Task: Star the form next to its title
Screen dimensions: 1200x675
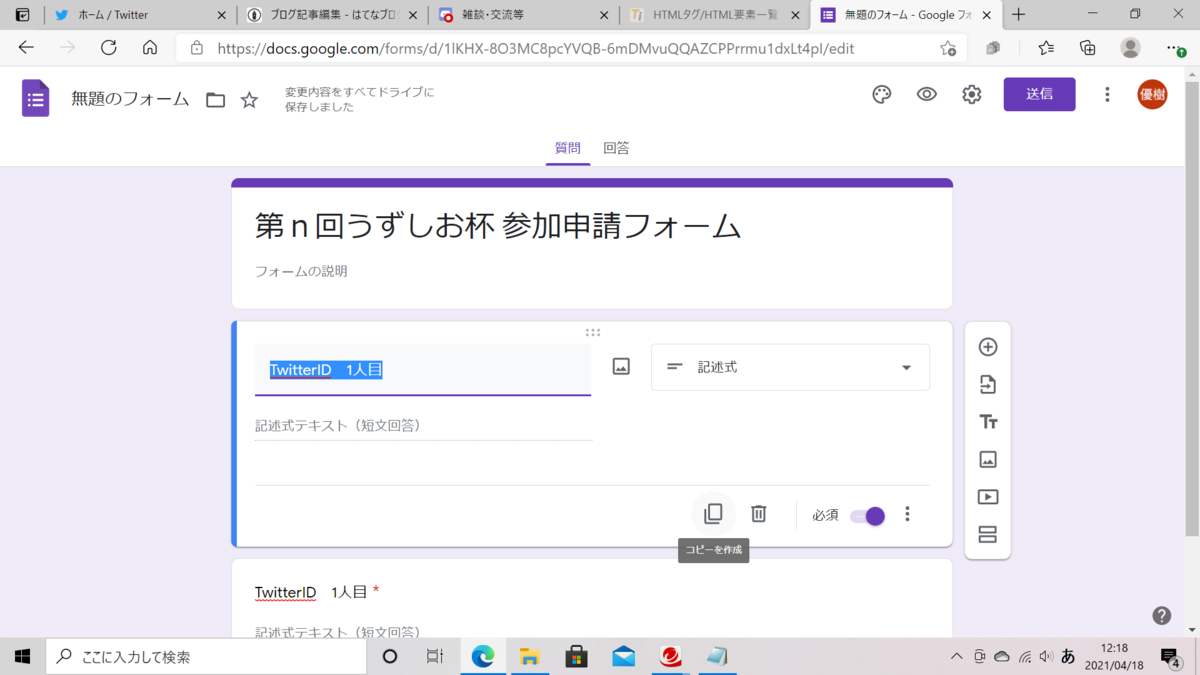Action: coord(249,100)
